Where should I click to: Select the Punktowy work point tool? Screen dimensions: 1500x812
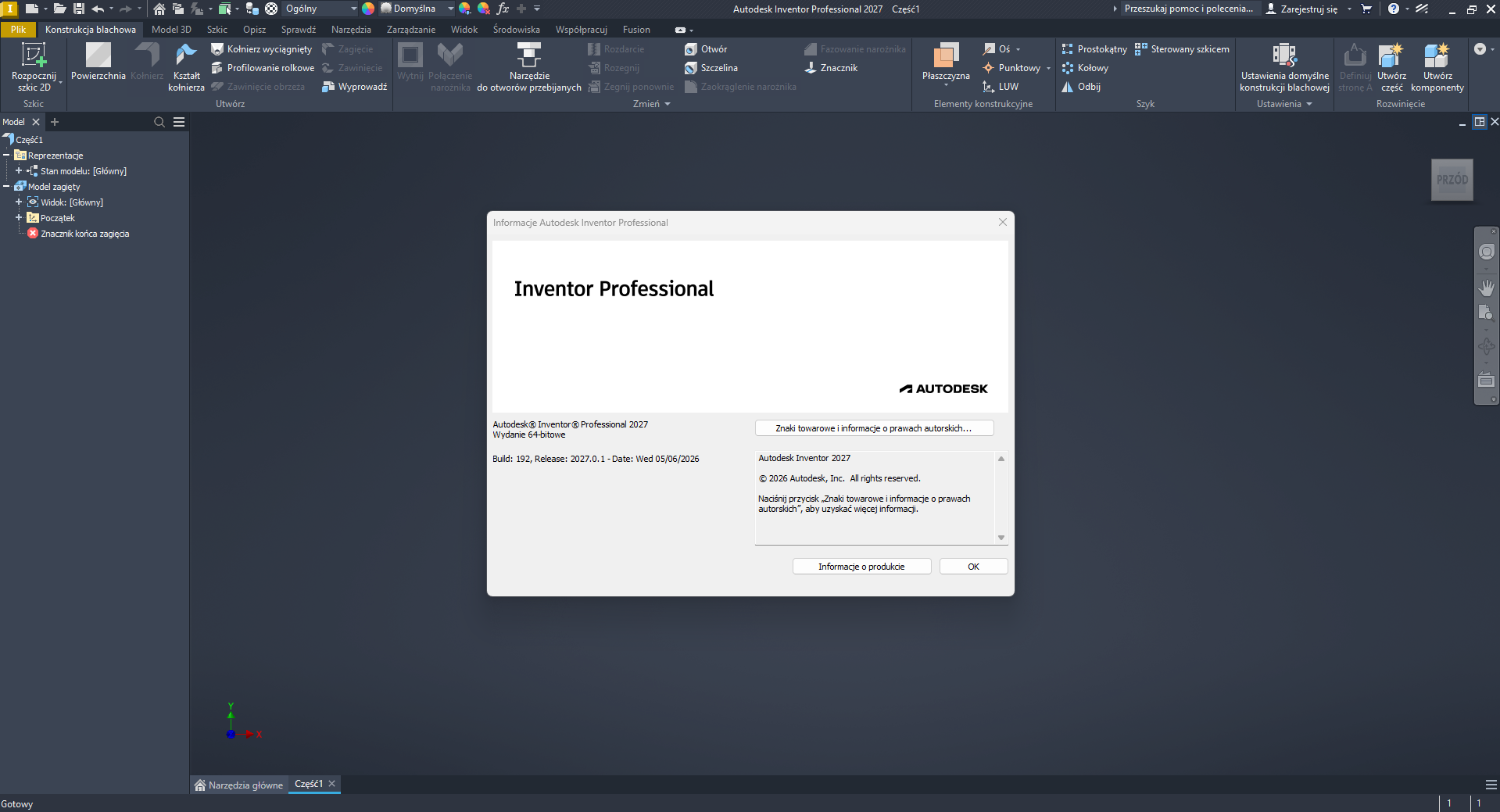[x=1011, y=68]
